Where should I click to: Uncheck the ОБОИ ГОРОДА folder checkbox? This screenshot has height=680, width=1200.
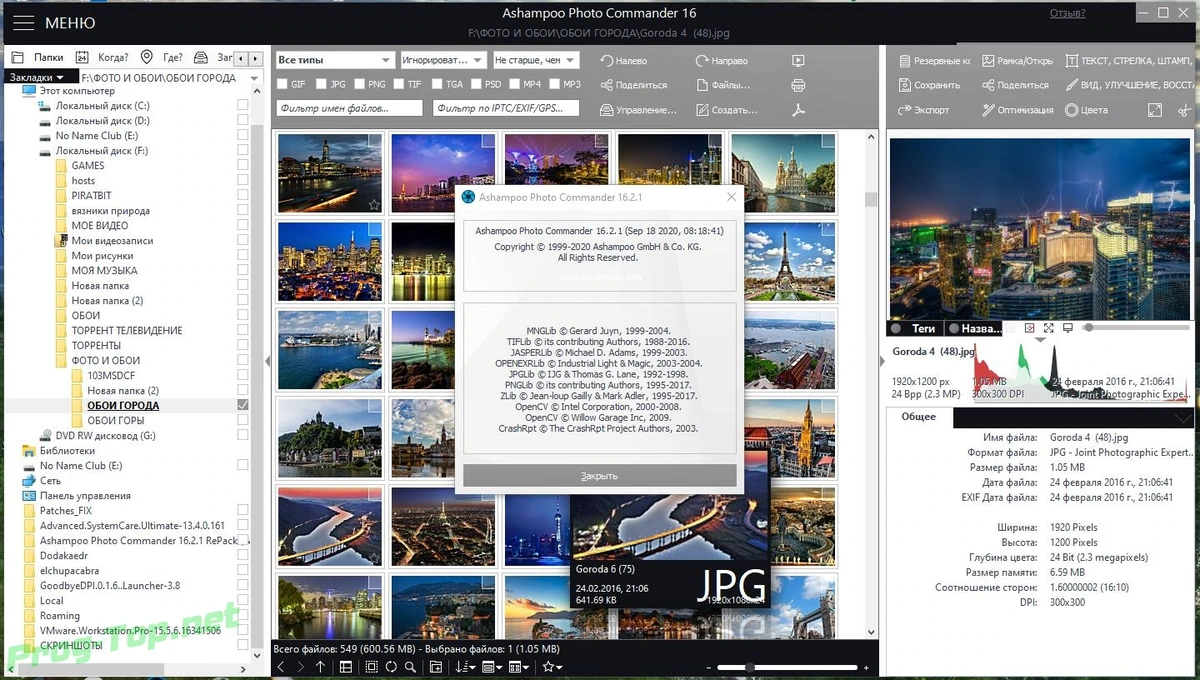(243, 406)
